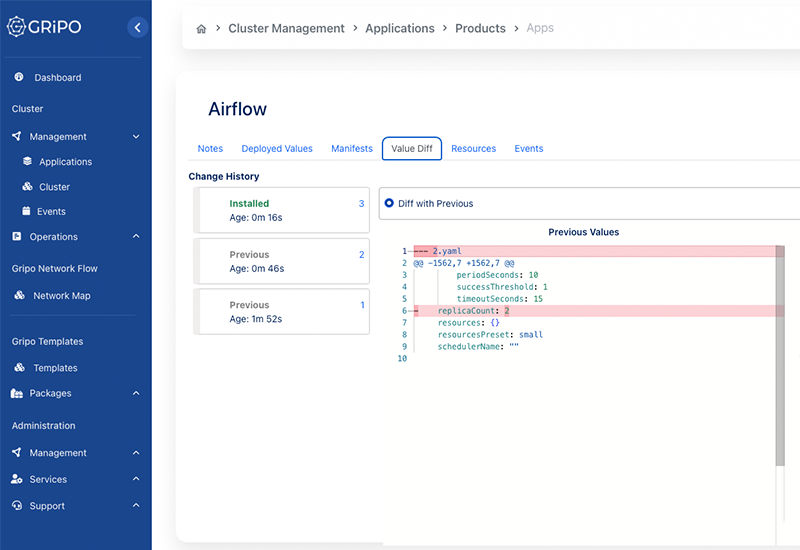Image resolution: width=800 pixels, height=550 pixels.
Task: Select Installed revision 3 entry
Action: (x=282, y=210)
